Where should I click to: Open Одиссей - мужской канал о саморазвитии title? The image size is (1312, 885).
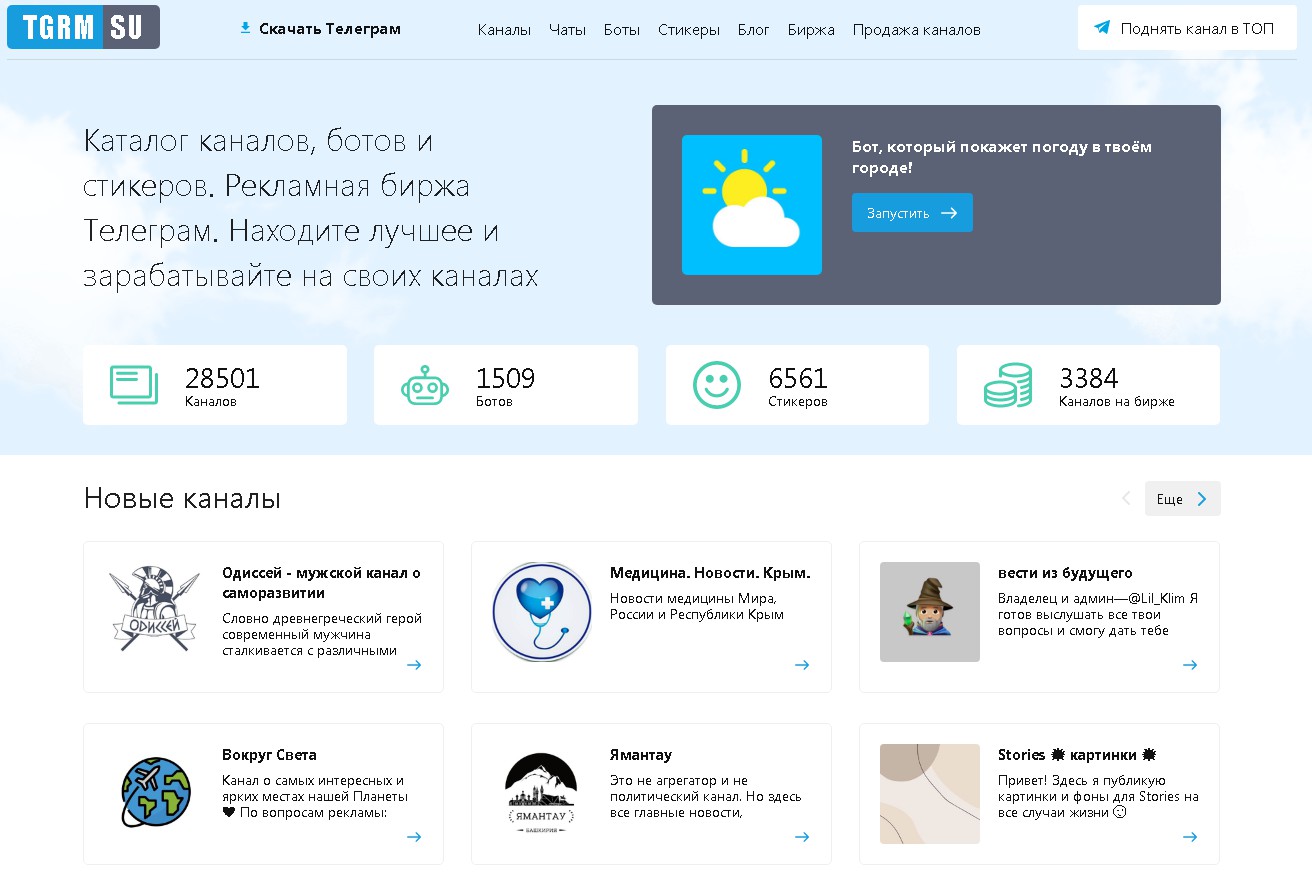click(322, 583)
